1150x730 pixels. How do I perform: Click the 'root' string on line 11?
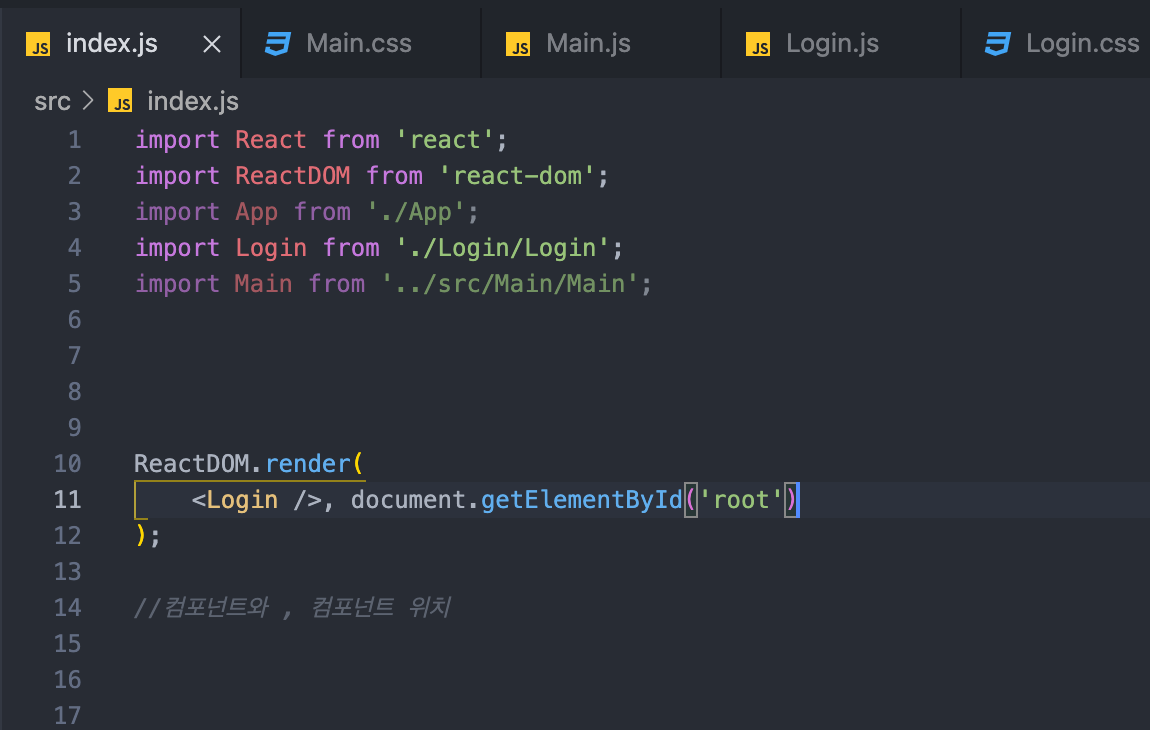[x=741, y=500]
